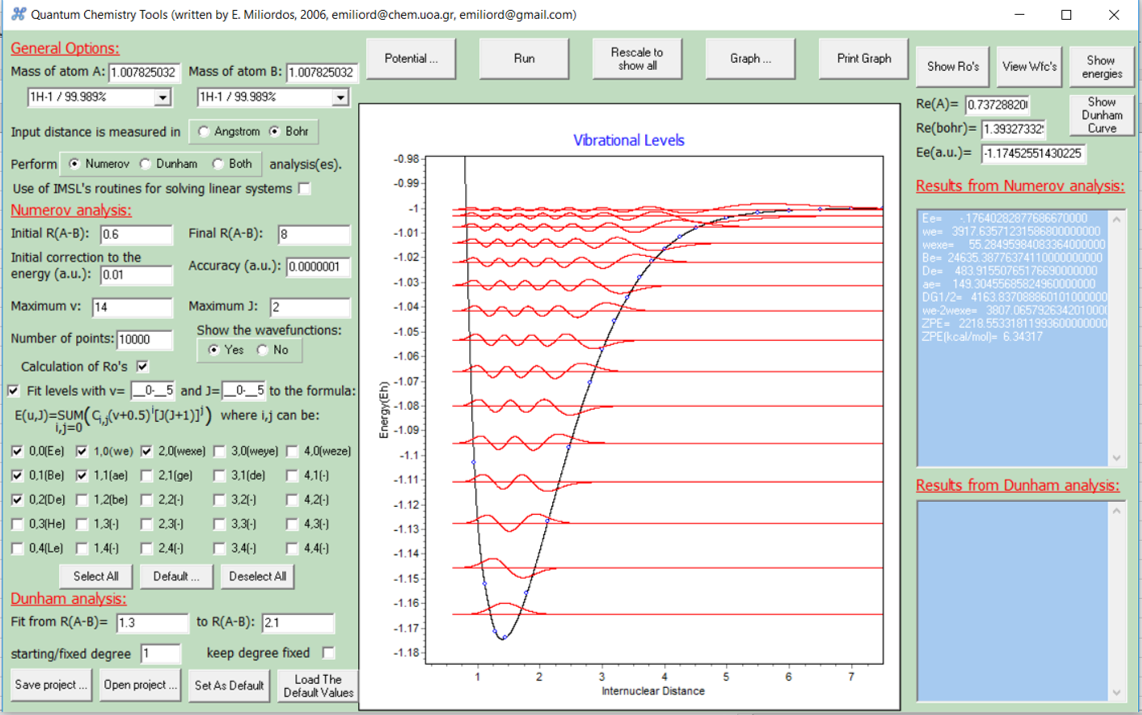This screenshot has height=715, width=1142.
Task: Edit the Maximum v input field
Action: coord(133,308)
